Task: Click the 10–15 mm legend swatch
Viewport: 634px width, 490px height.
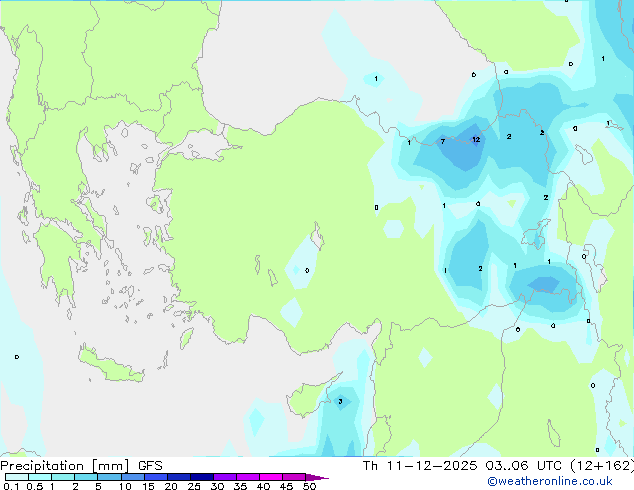Action: point(132,477)
